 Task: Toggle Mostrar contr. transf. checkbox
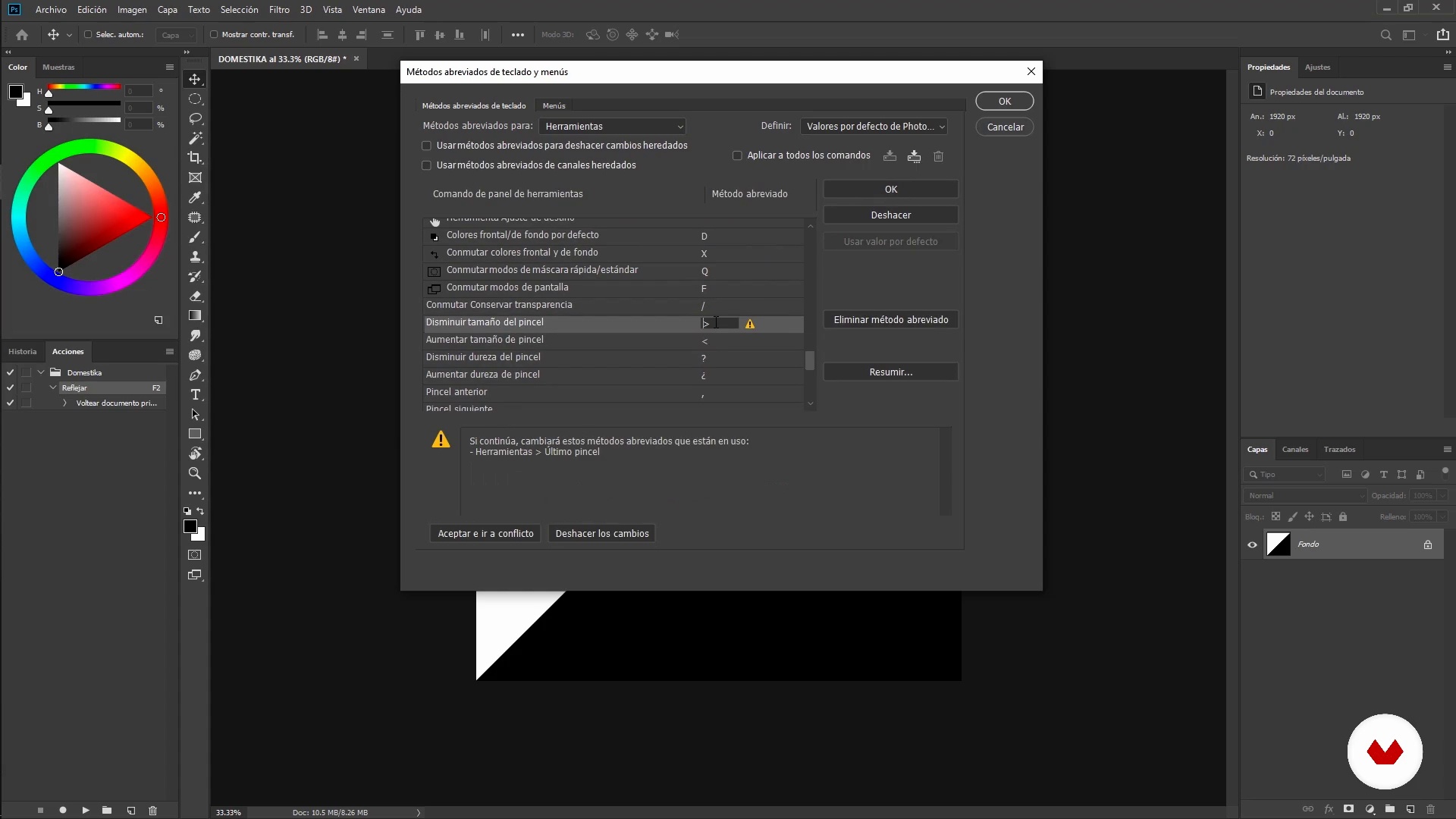(x=214, y=35)
